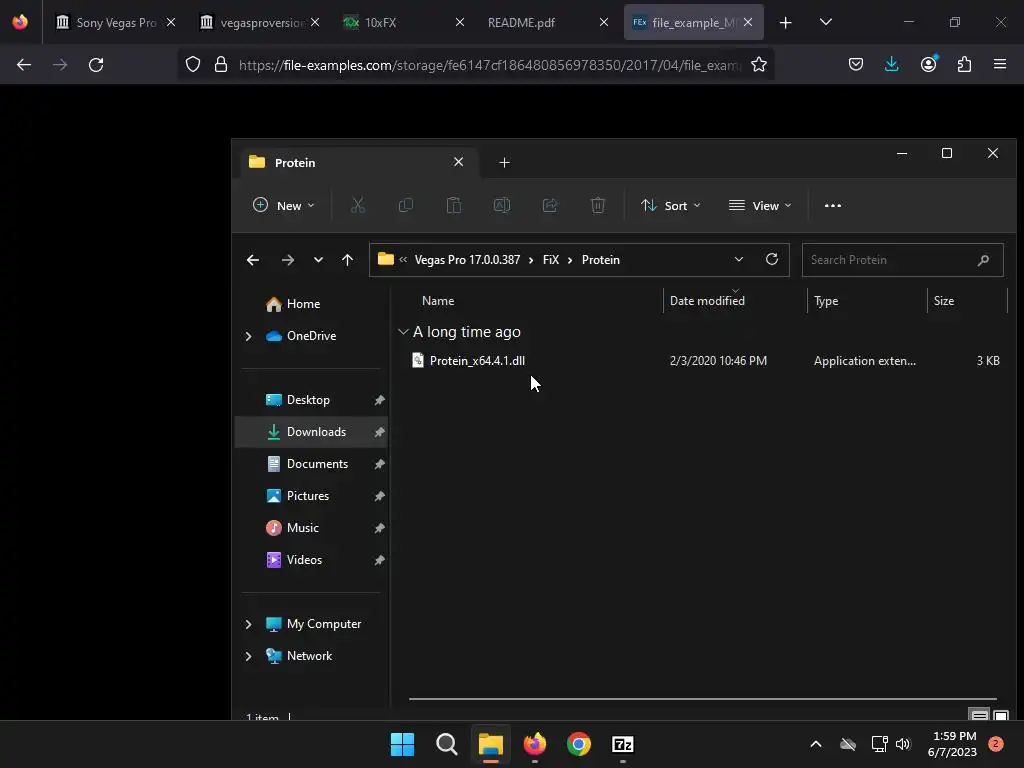This screenshot has width=1024, height=768.
Task: List all Firefox tabs dropdown
Action: click(825, 22)
